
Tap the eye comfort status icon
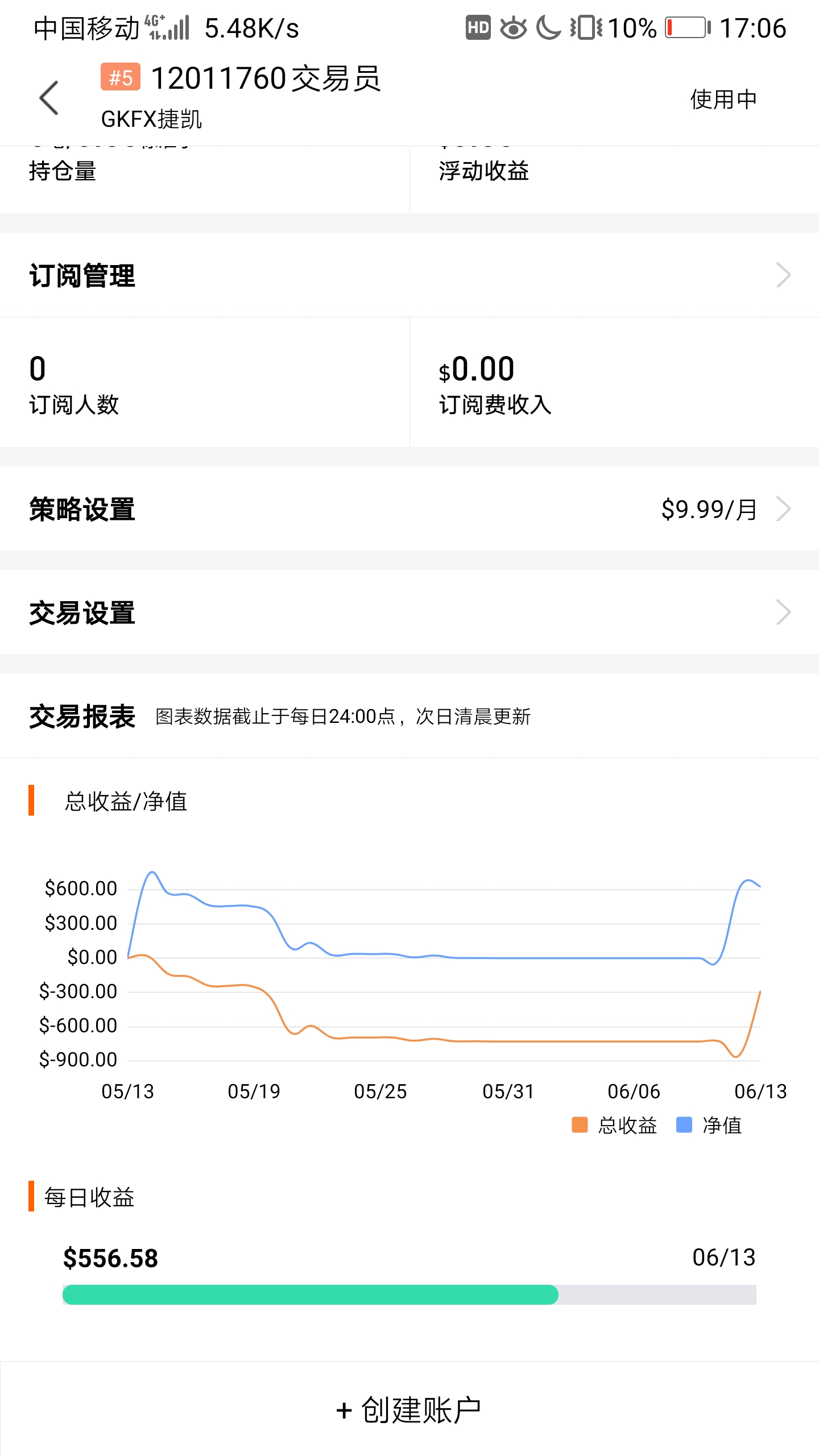click(513, 28)
